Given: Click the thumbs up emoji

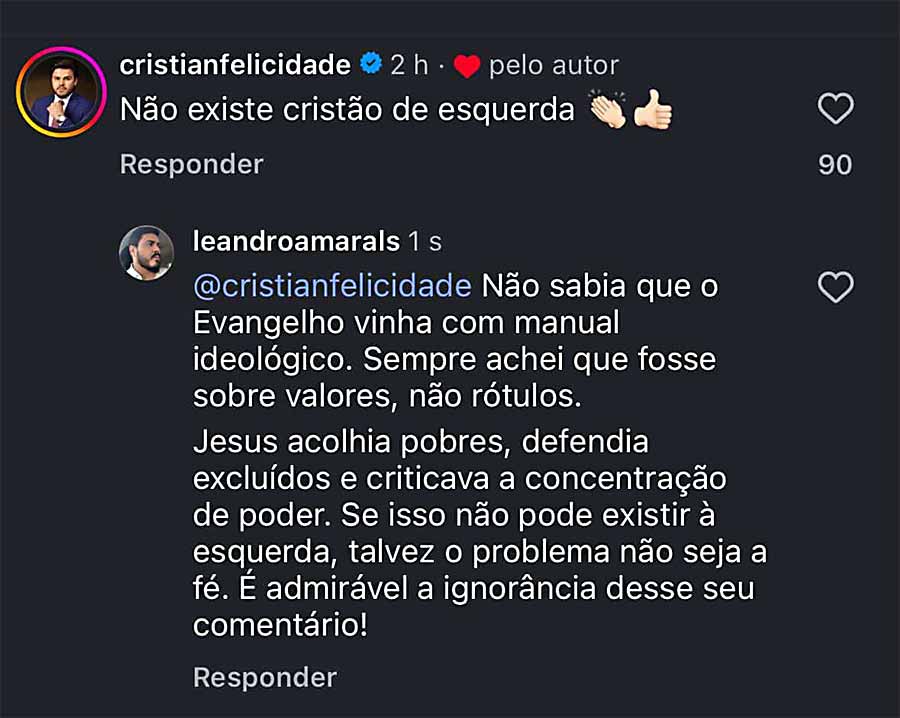Looking at the screenshot, I should point(653,111).
